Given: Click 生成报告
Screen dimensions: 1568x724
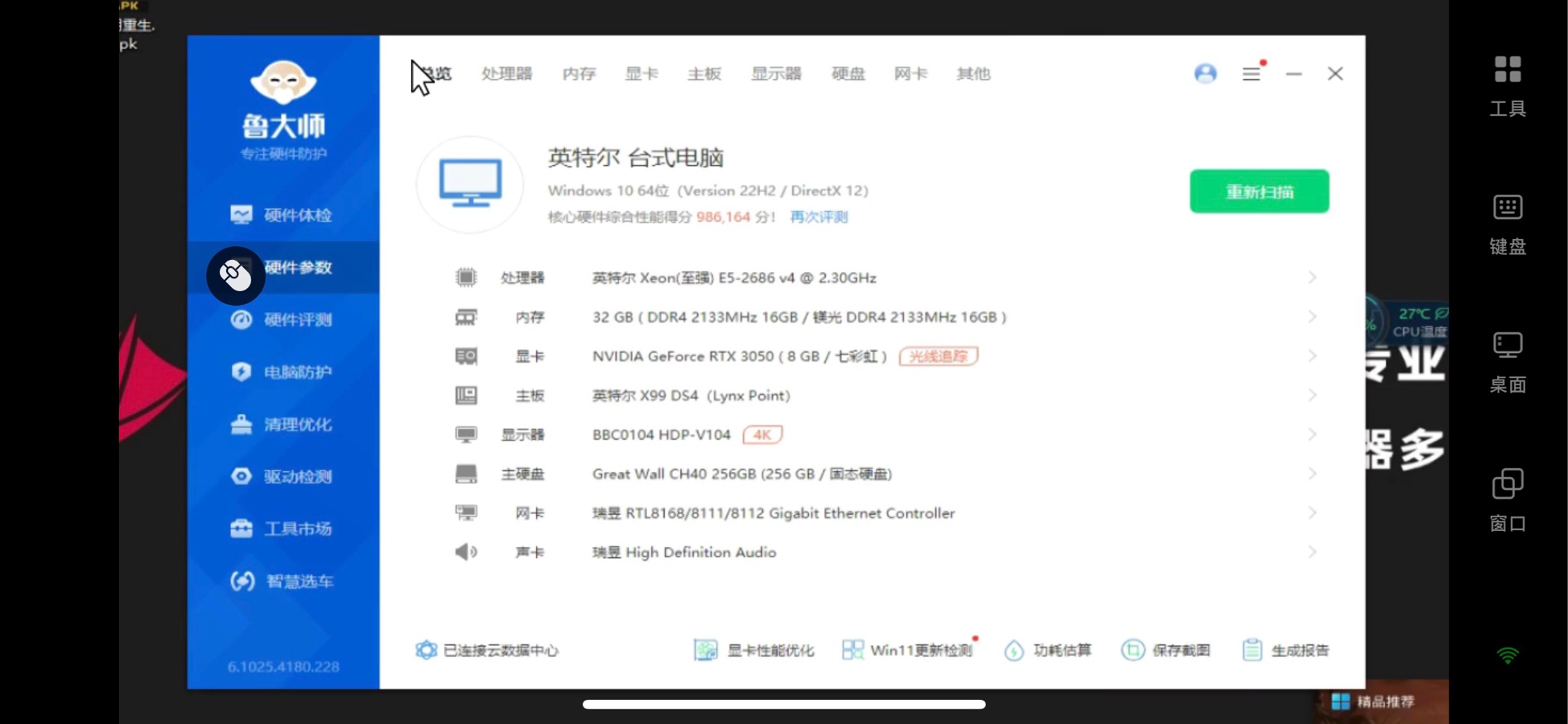Looking at the screenshot, I should [x=1285, y=650].
